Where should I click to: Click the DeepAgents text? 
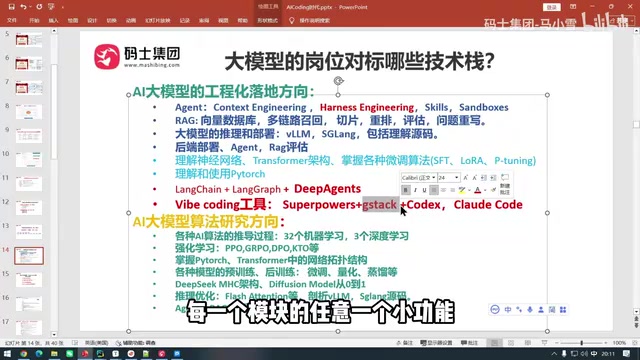327,189
